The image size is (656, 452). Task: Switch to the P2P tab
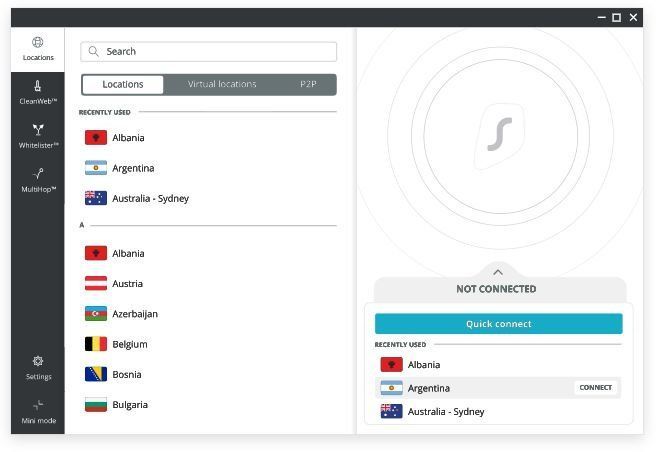[308, 85]
